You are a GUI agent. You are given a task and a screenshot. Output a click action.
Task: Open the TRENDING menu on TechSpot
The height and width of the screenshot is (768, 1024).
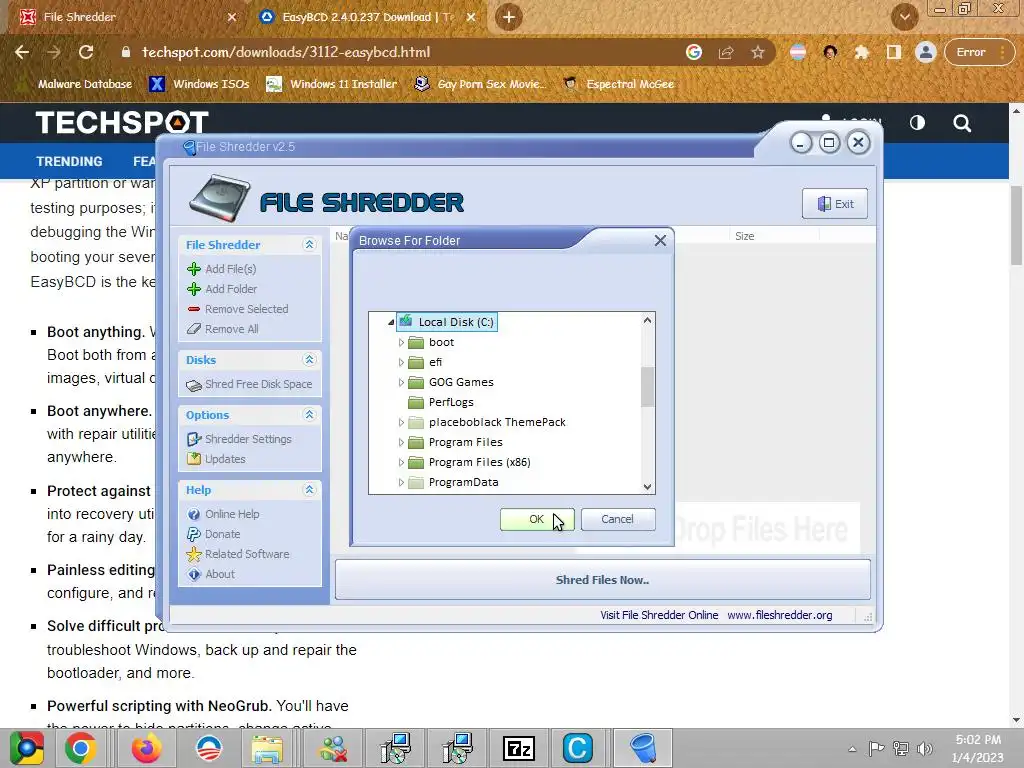click(69, 161)
